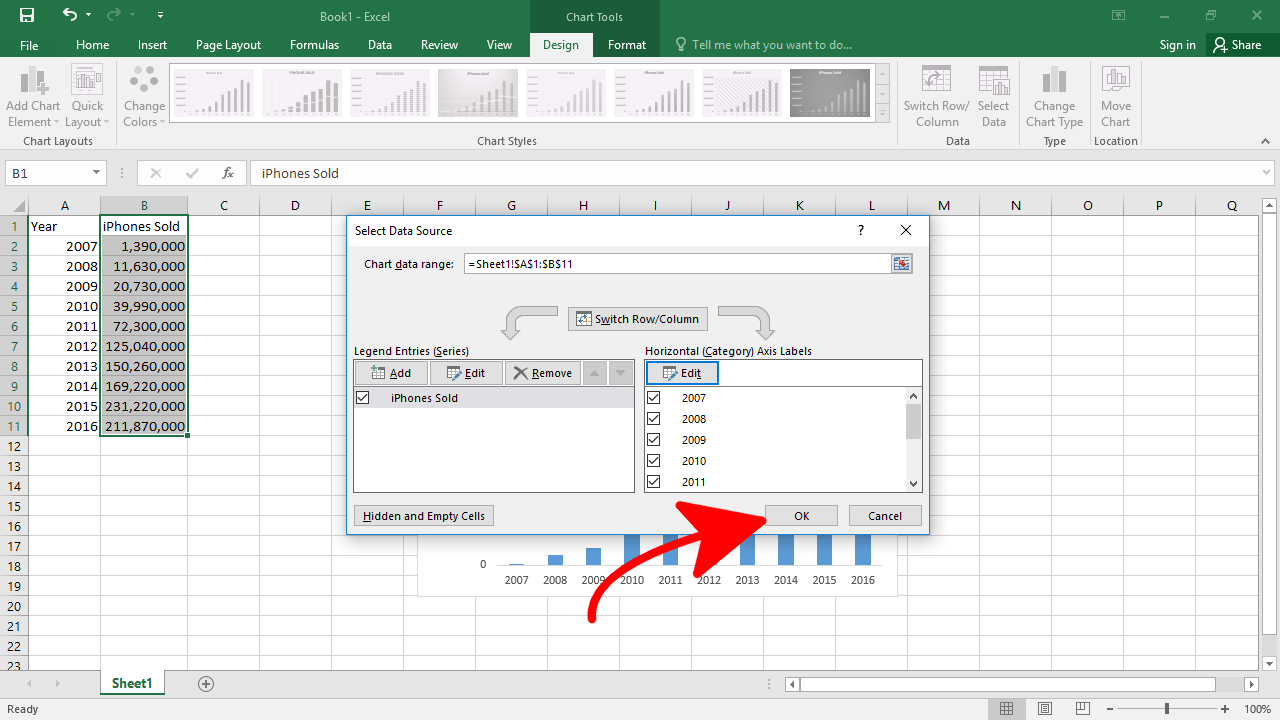
Task: Select the Sheet1 worksheet tab
Action: tap(132, 684)
